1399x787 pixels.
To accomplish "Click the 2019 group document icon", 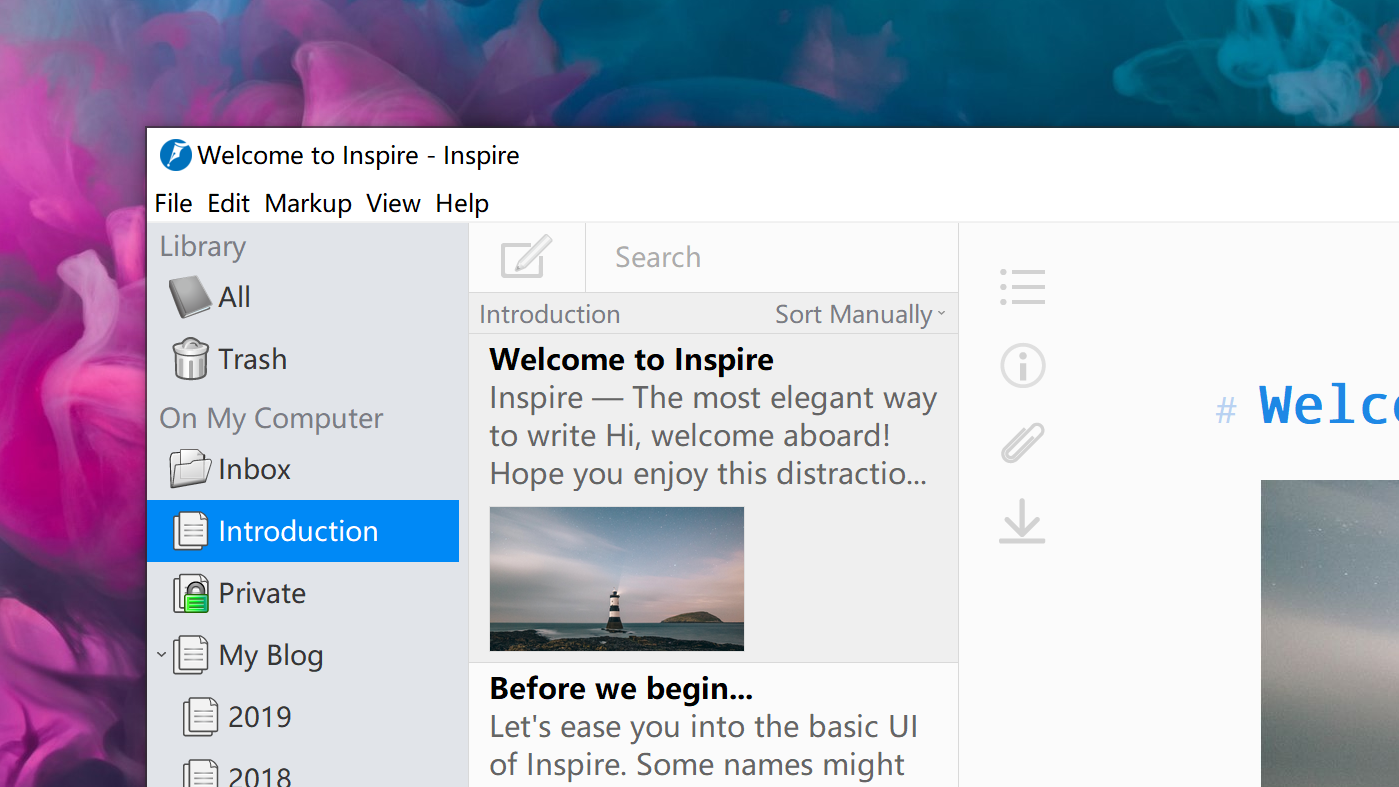I will [200, 717].
